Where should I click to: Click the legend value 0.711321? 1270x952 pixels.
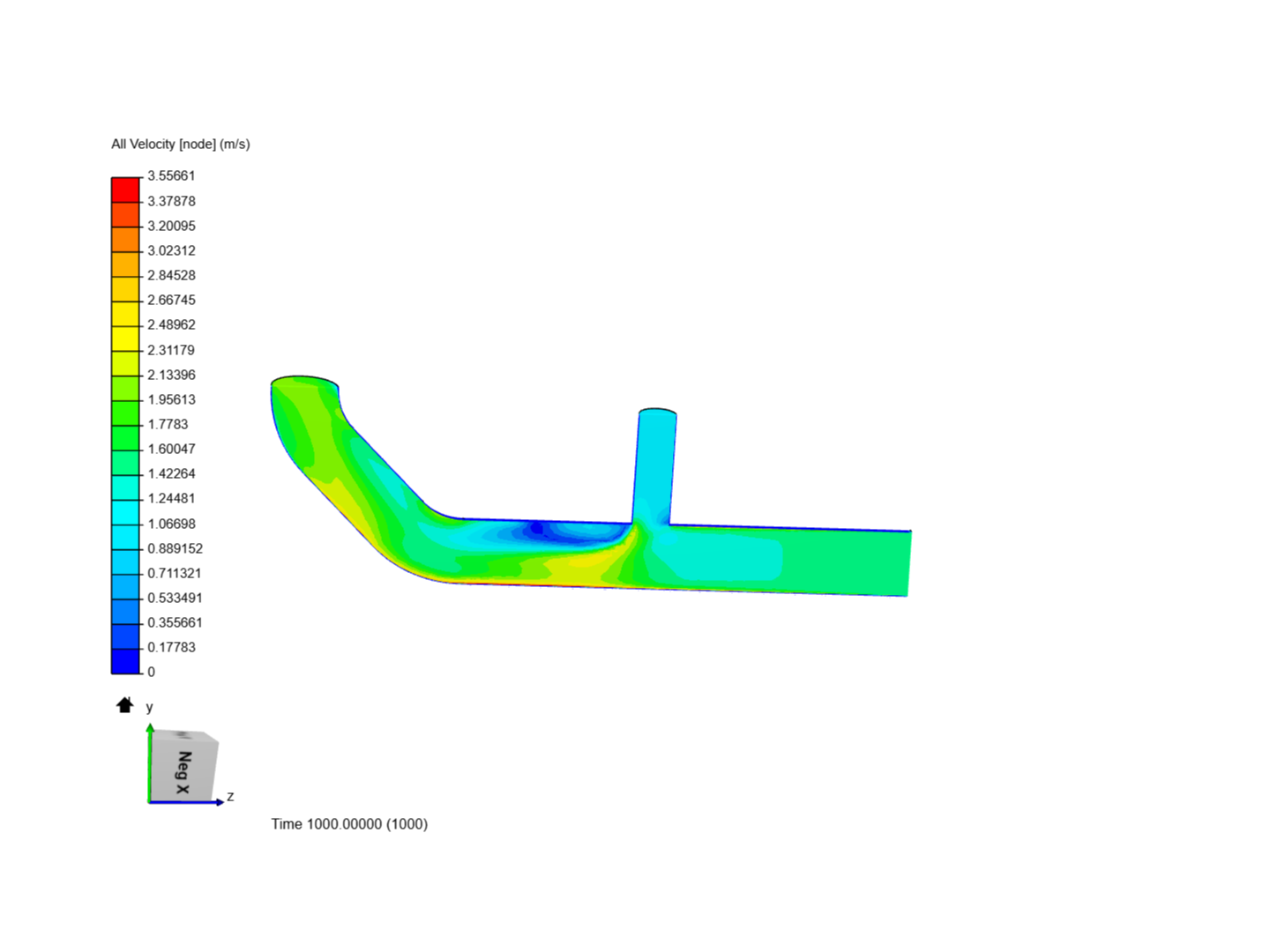[175, 573]
